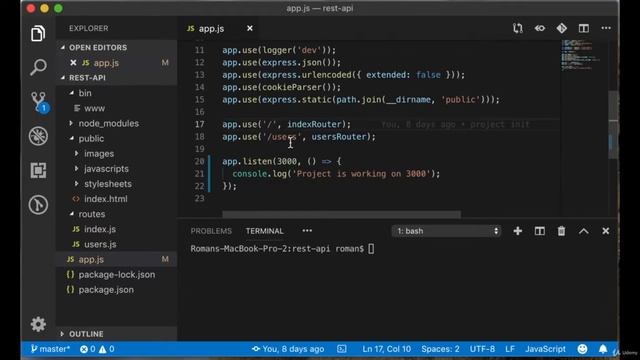Click the master branch status item
Image resolution: width=640 pixels, height=360 pixels.
pos(50,349)
